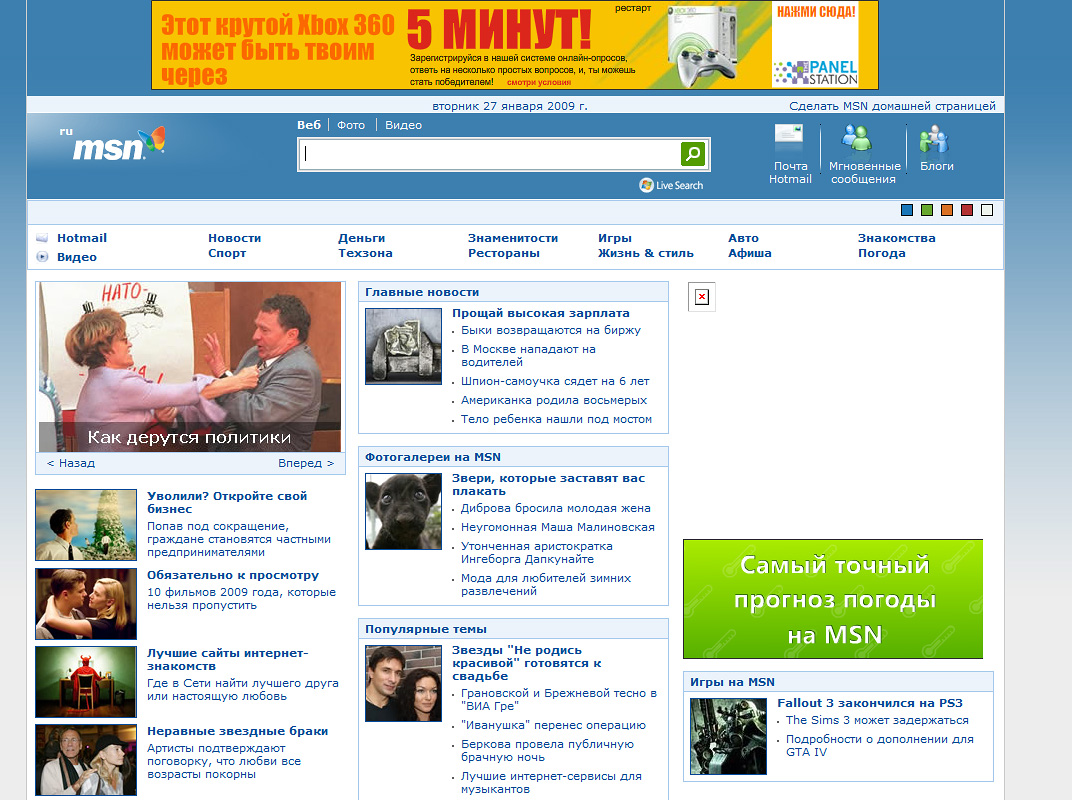This screenshot has width=1072, height=800.
Task: Open the Почта Hotmail text link
Action: click(x=790, y=172)
